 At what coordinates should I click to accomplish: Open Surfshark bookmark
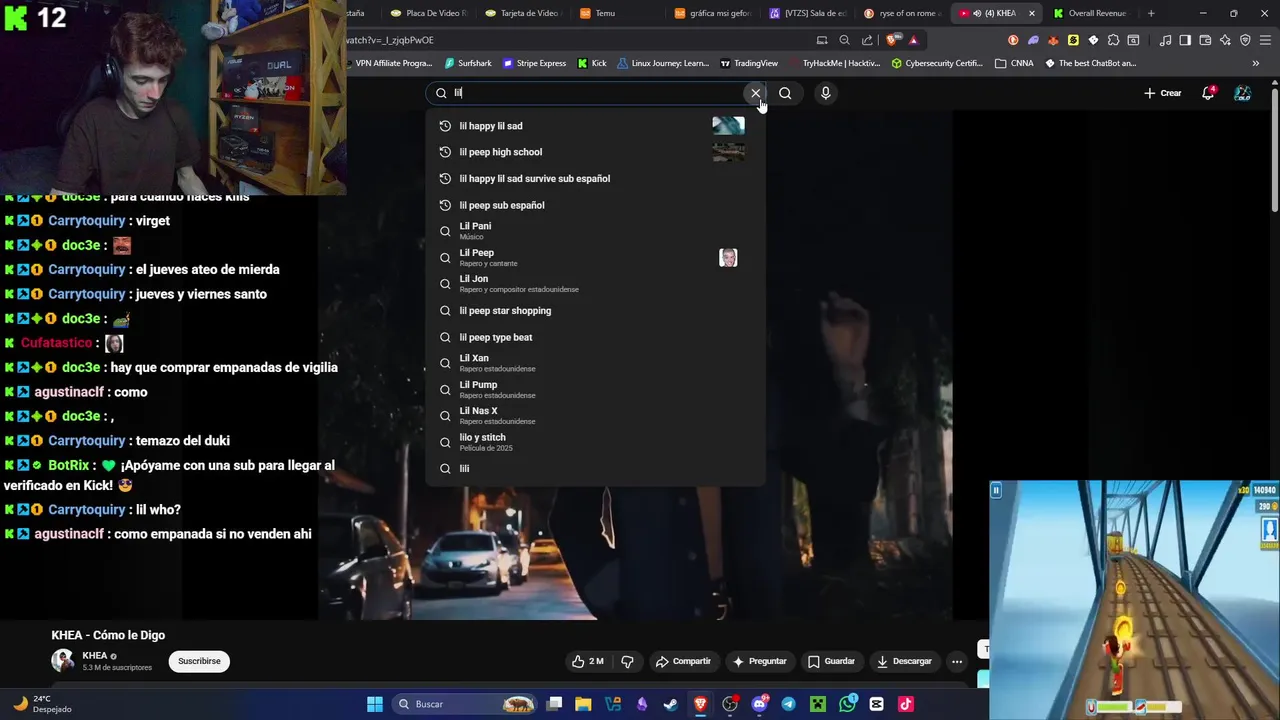[x=468, y=63]
